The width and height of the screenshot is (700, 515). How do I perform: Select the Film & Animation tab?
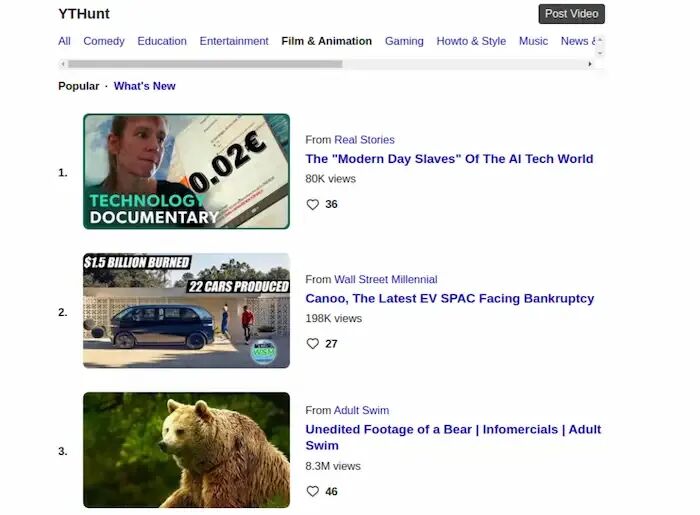tap(326, 41)
